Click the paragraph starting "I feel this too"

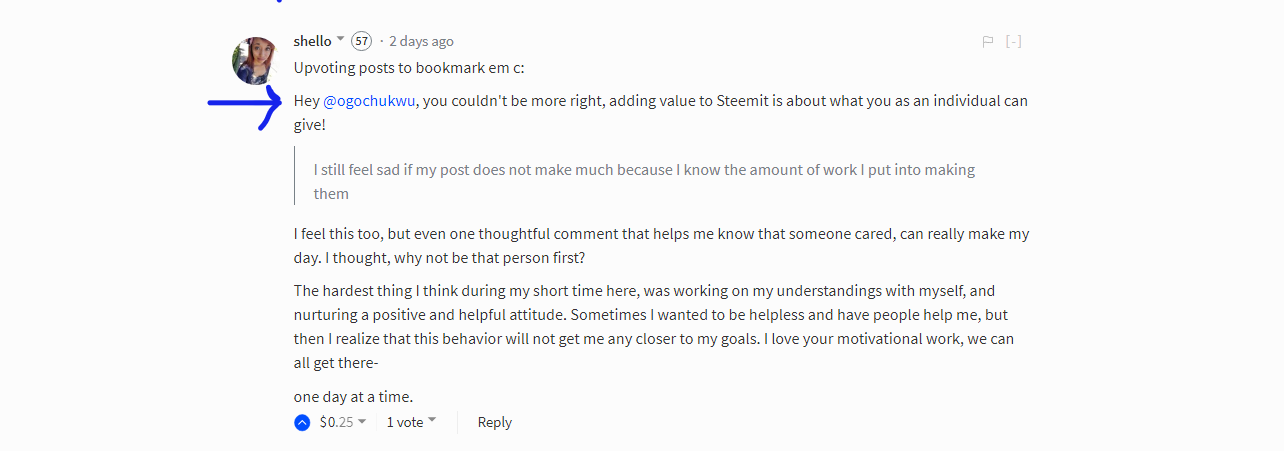[661, 246]
